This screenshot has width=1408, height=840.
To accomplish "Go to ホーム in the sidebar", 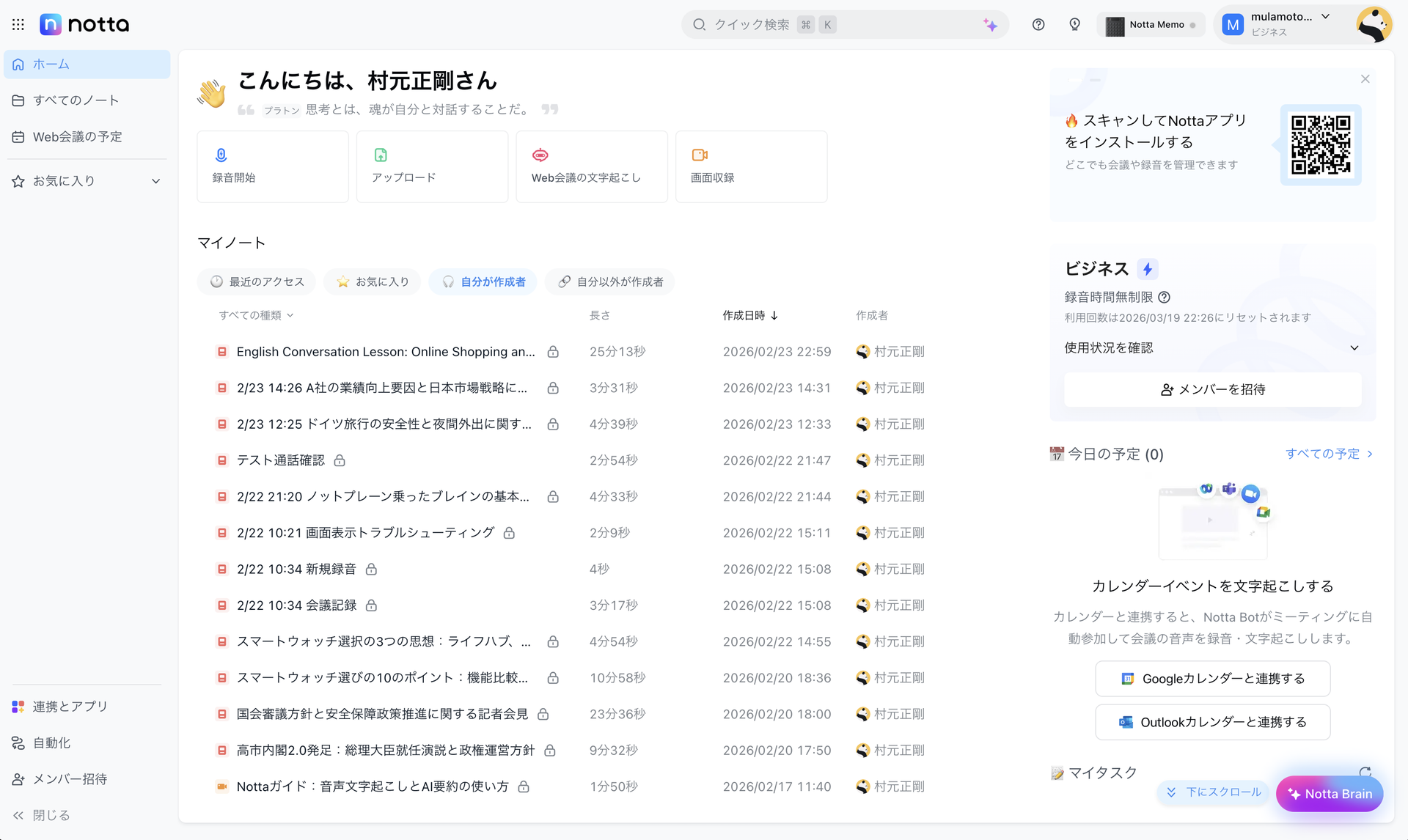I will click(x=87, y=65).
